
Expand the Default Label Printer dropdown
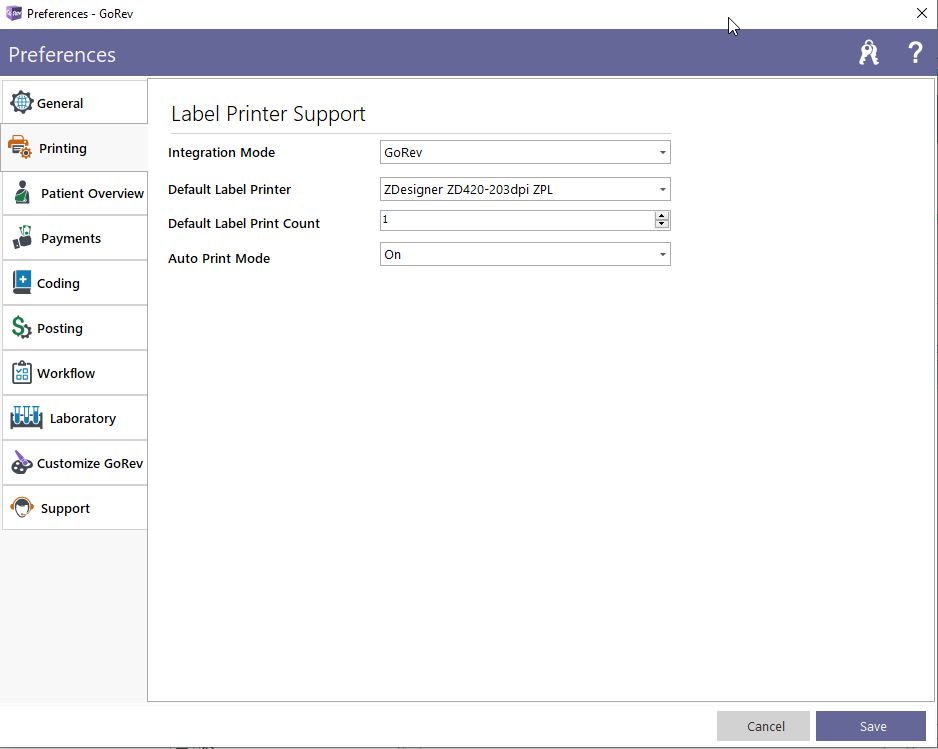[525, 189]
